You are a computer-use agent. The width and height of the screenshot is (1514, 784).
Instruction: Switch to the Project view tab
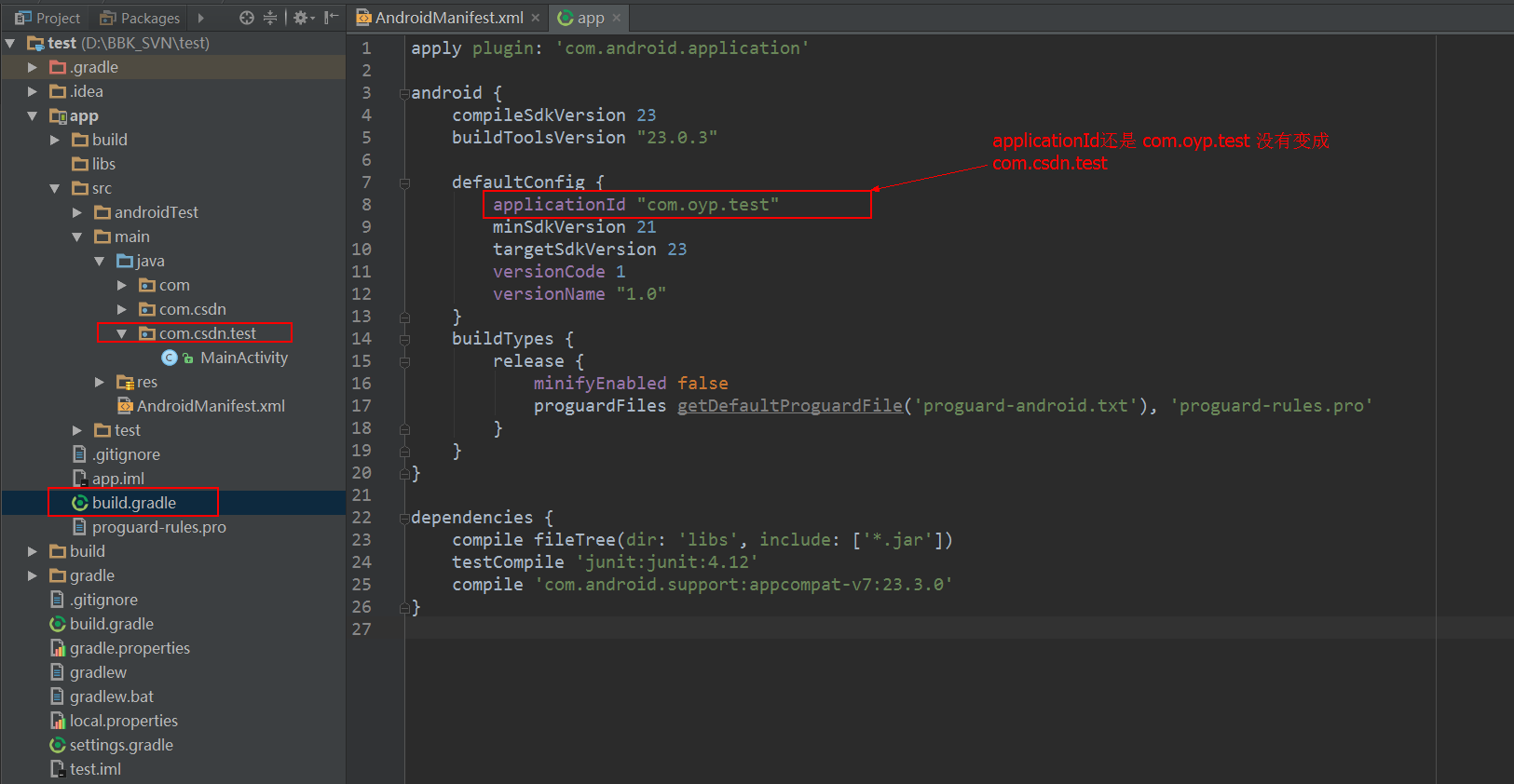point(48,18)
